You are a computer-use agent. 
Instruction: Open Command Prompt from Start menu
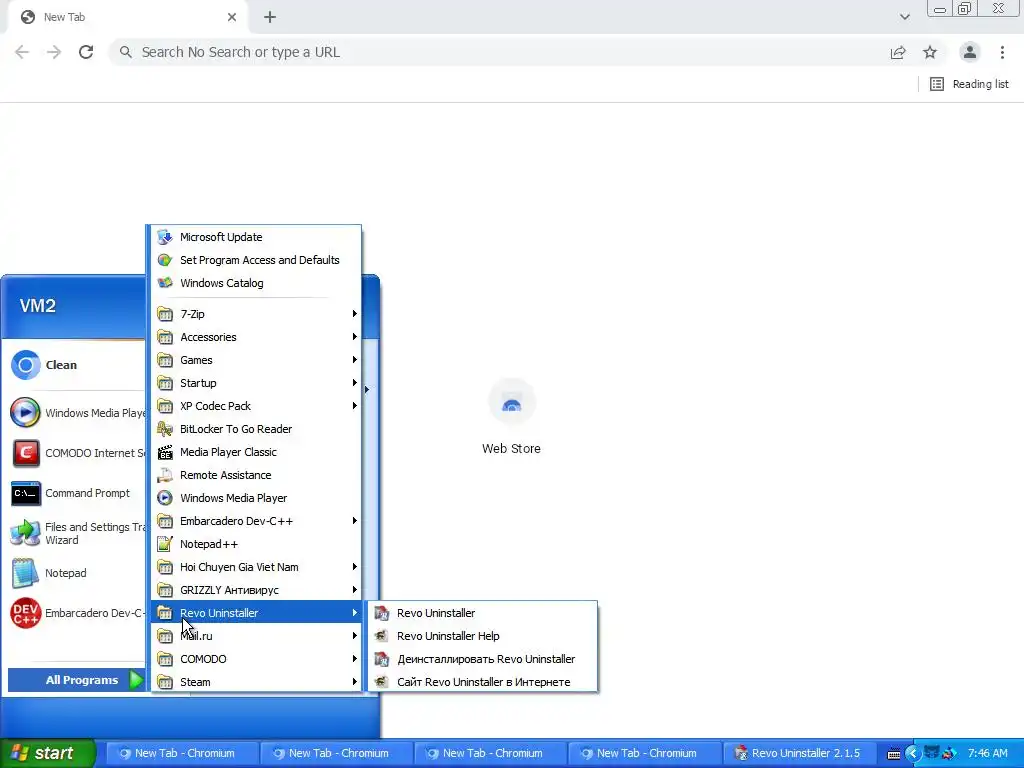click(x=76, y=494)
